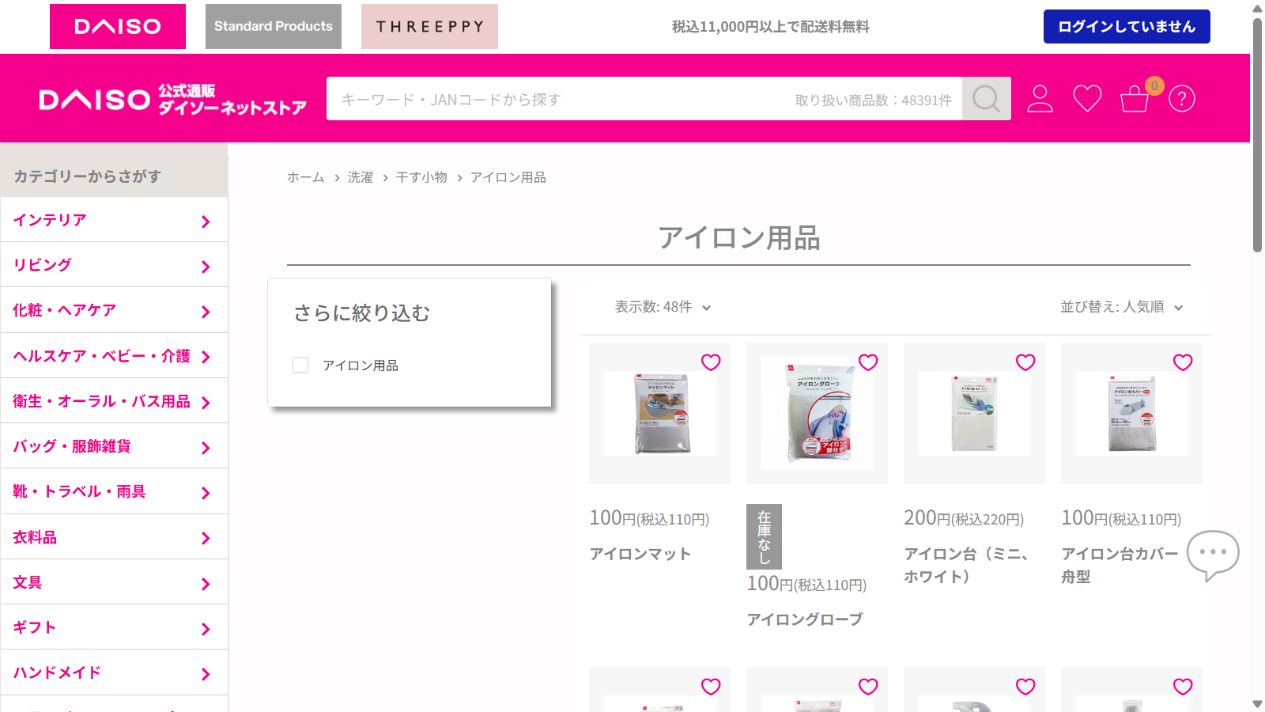
Task: Expand the バッグ・服飾雑貨 category
Action: tap(114, 446)
